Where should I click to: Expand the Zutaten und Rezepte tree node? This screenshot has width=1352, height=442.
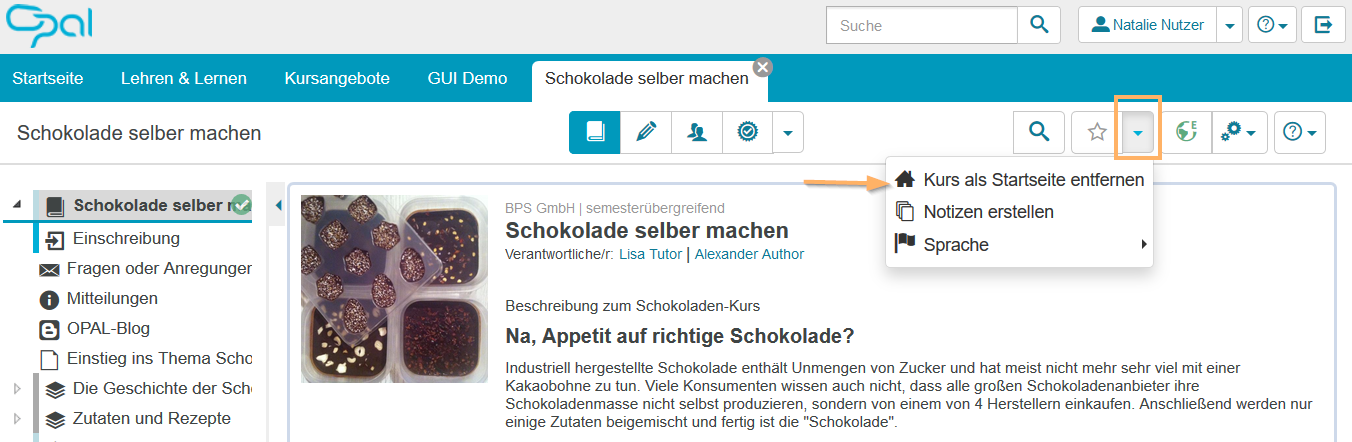[x=16, y=419]
